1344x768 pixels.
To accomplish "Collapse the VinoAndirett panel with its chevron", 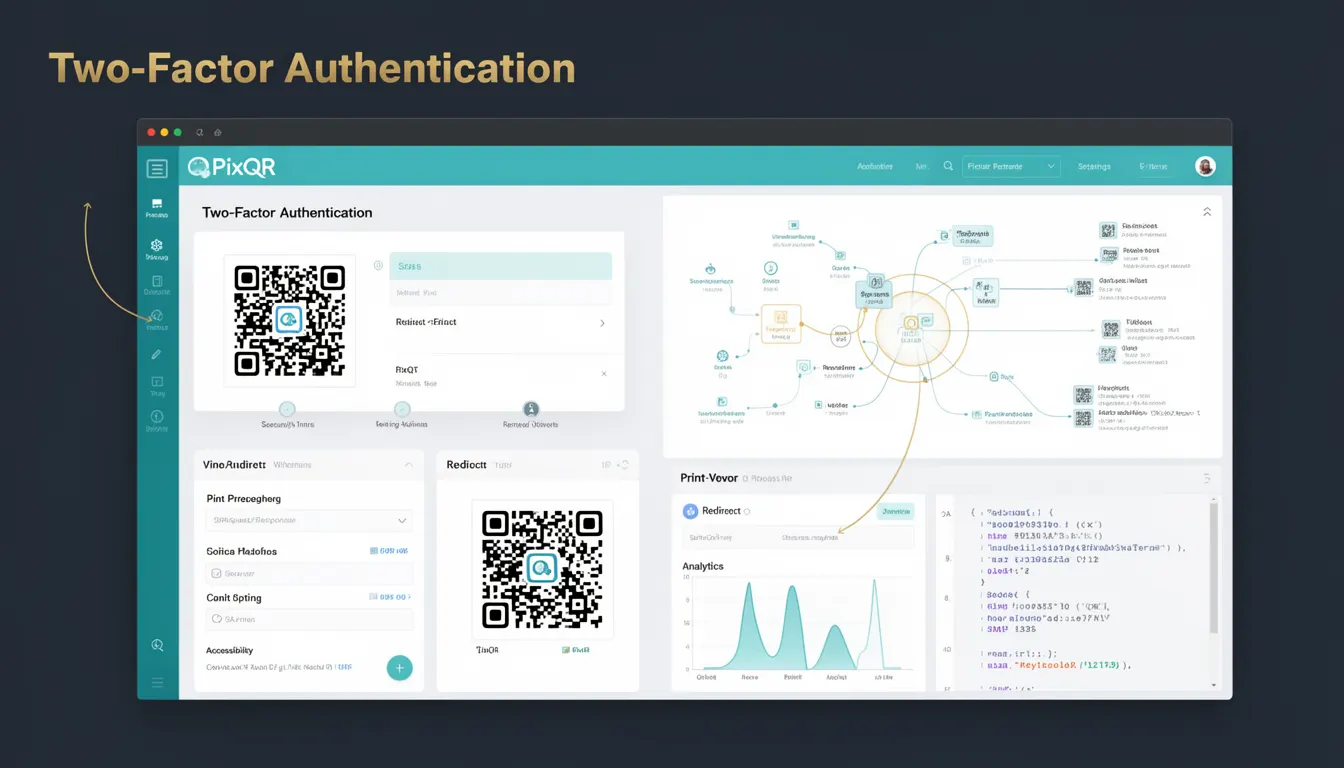I will [408, 465].
